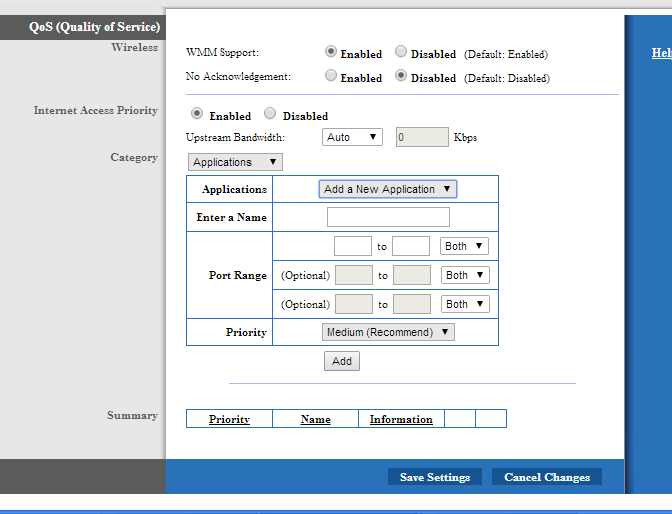Viewport: 672px width, 514px height.
Task: Click second optional port range start field
Action: click(x=354, y=275)
